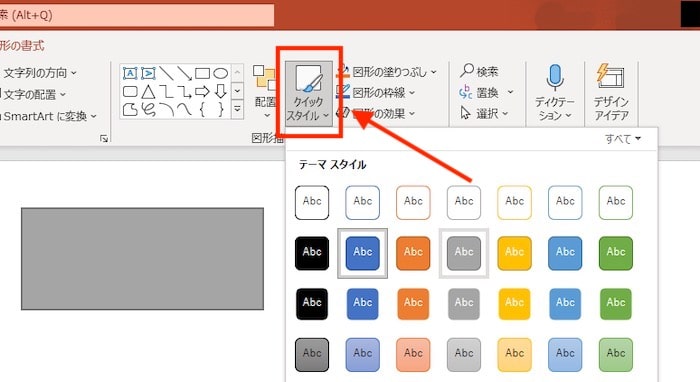Select the right block arrow shape
The image size is (700, 382).
point(202,91)
